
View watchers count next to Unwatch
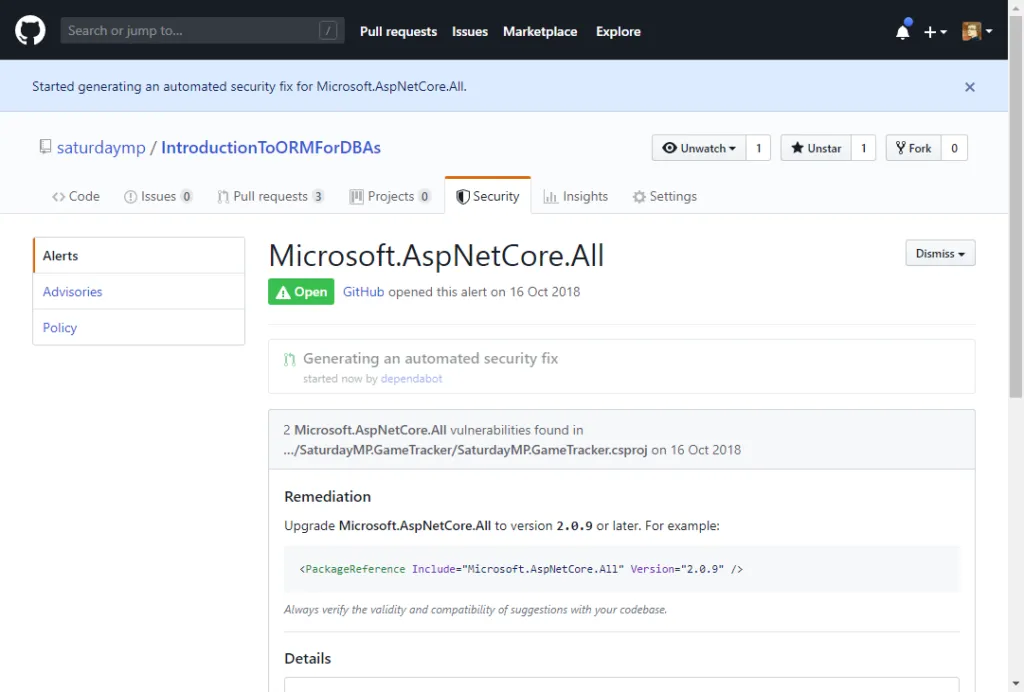pos(758,148)
